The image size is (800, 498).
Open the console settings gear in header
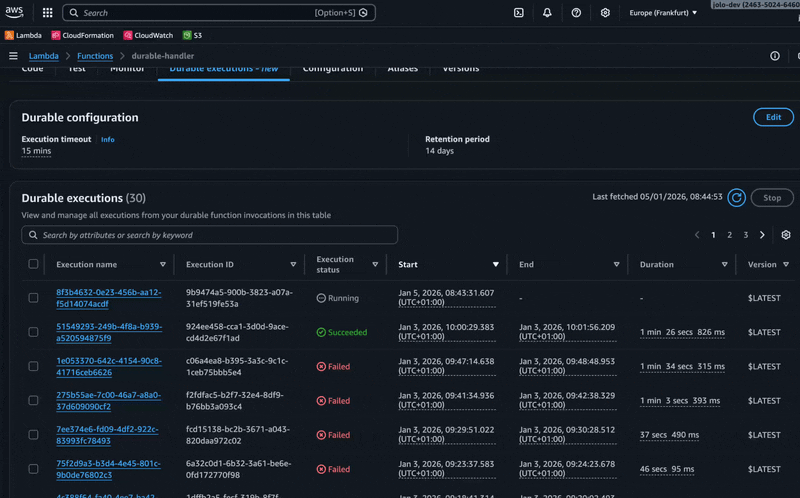(x=605, y=13)
